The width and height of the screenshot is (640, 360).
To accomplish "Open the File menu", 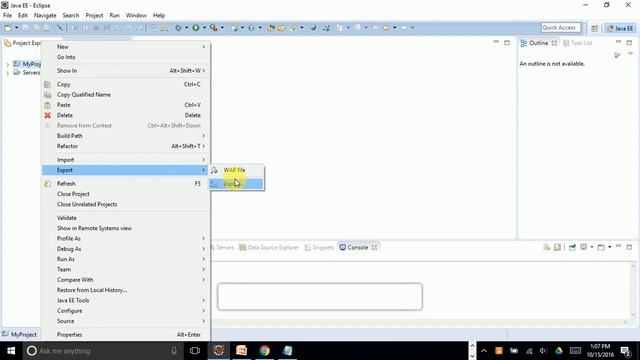I will (x=7, y=16).
